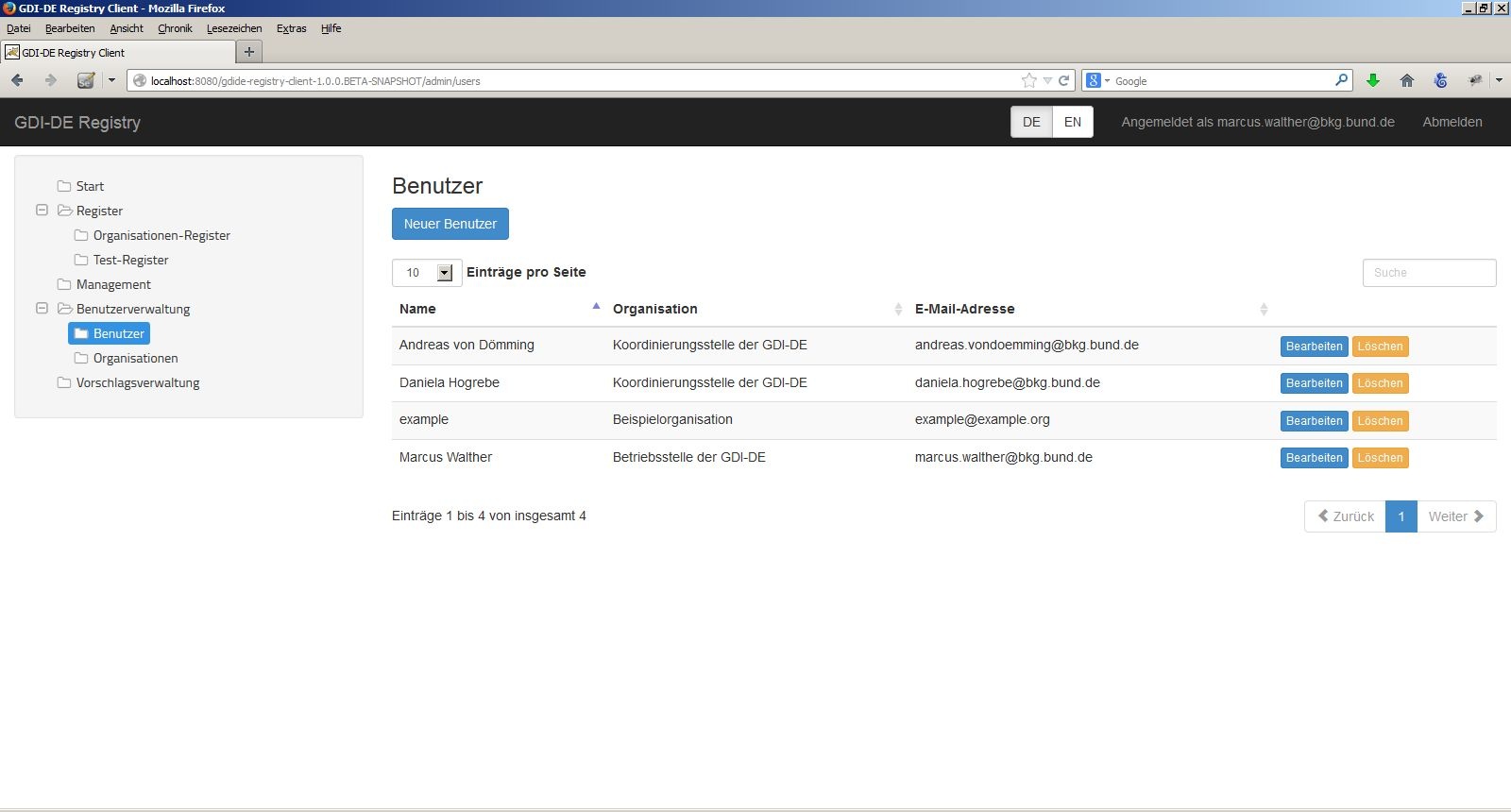Click the search magnifier icon
1511x812 pixels.
point(1341,80)
